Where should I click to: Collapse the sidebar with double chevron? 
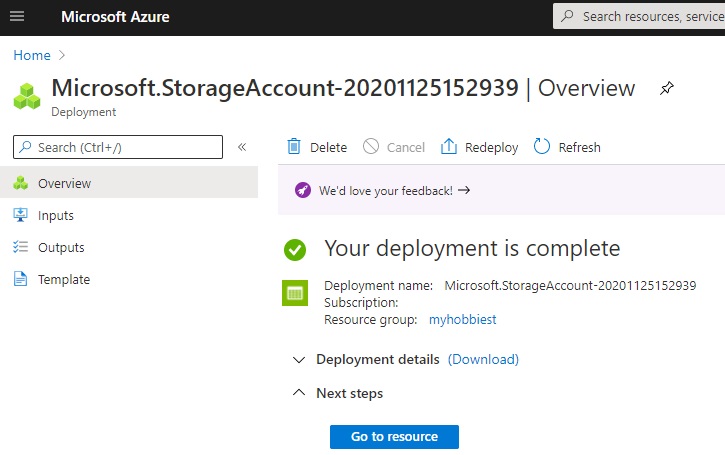coord(242,147)
